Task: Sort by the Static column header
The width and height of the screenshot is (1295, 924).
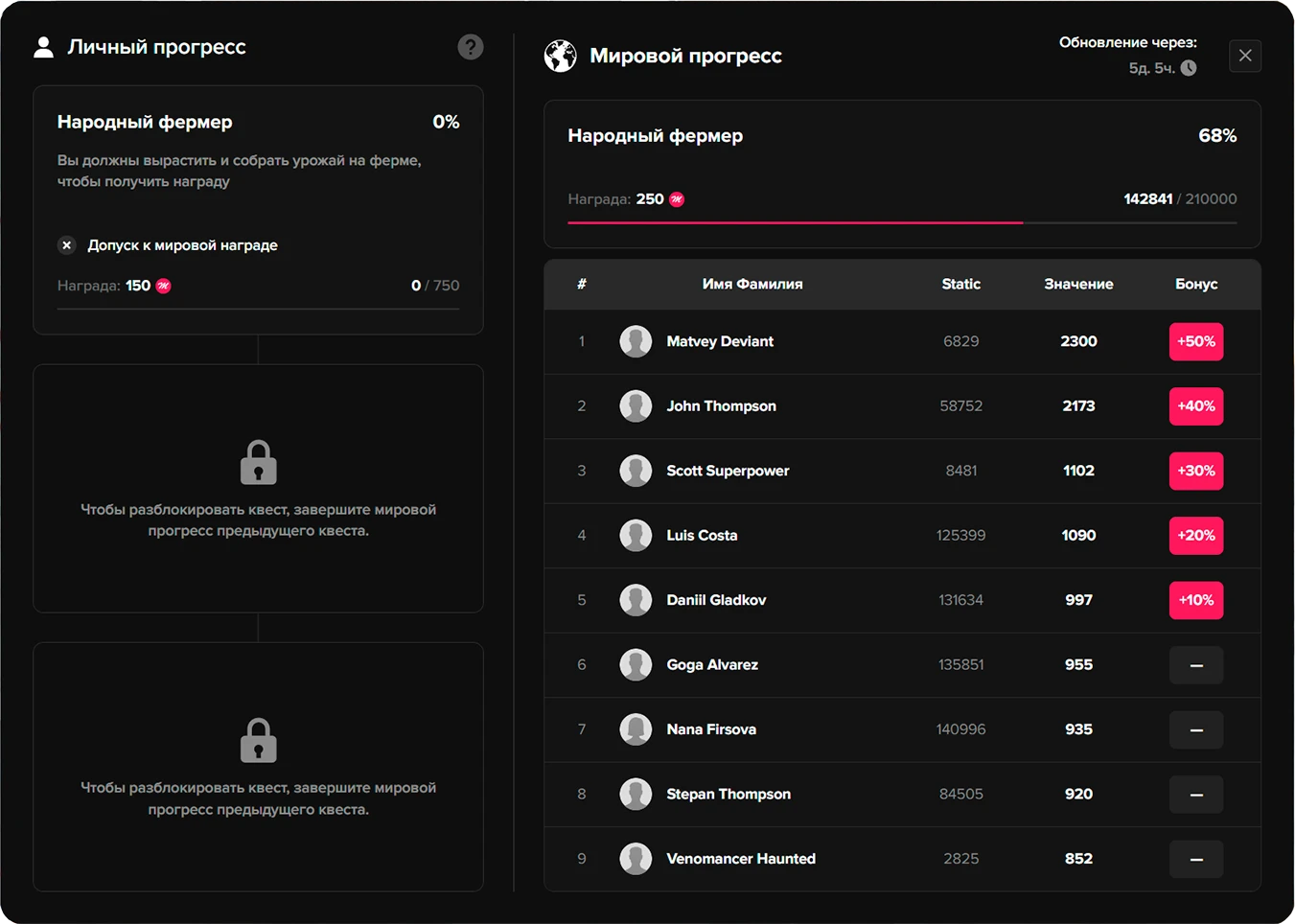Action: tap(960, 284)
